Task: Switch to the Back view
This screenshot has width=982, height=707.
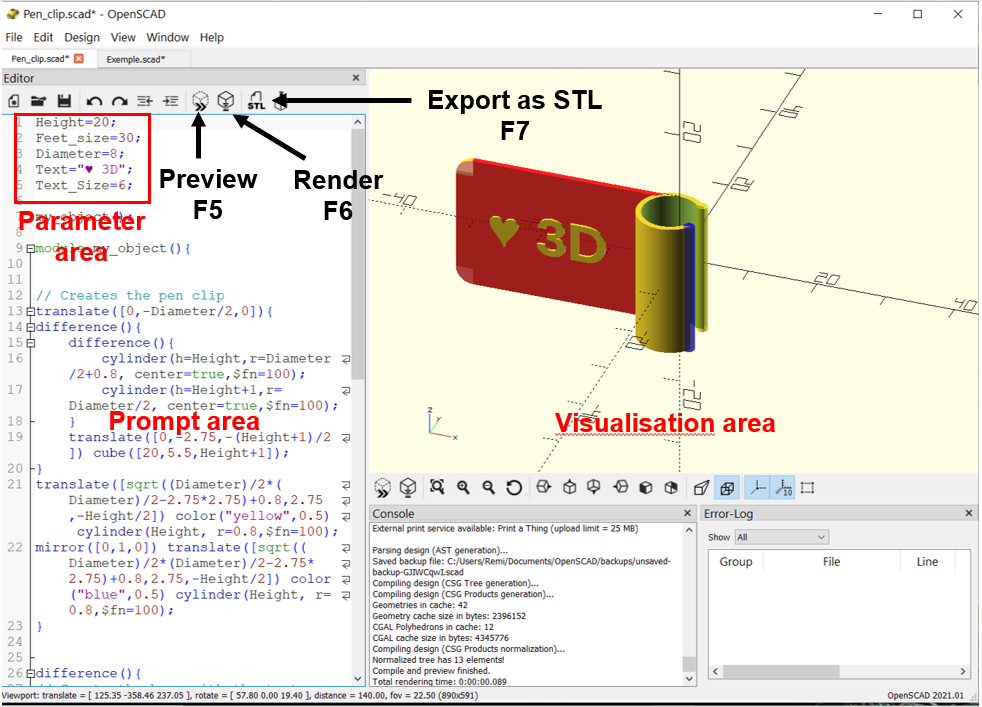Action: [x=671, y=487]
